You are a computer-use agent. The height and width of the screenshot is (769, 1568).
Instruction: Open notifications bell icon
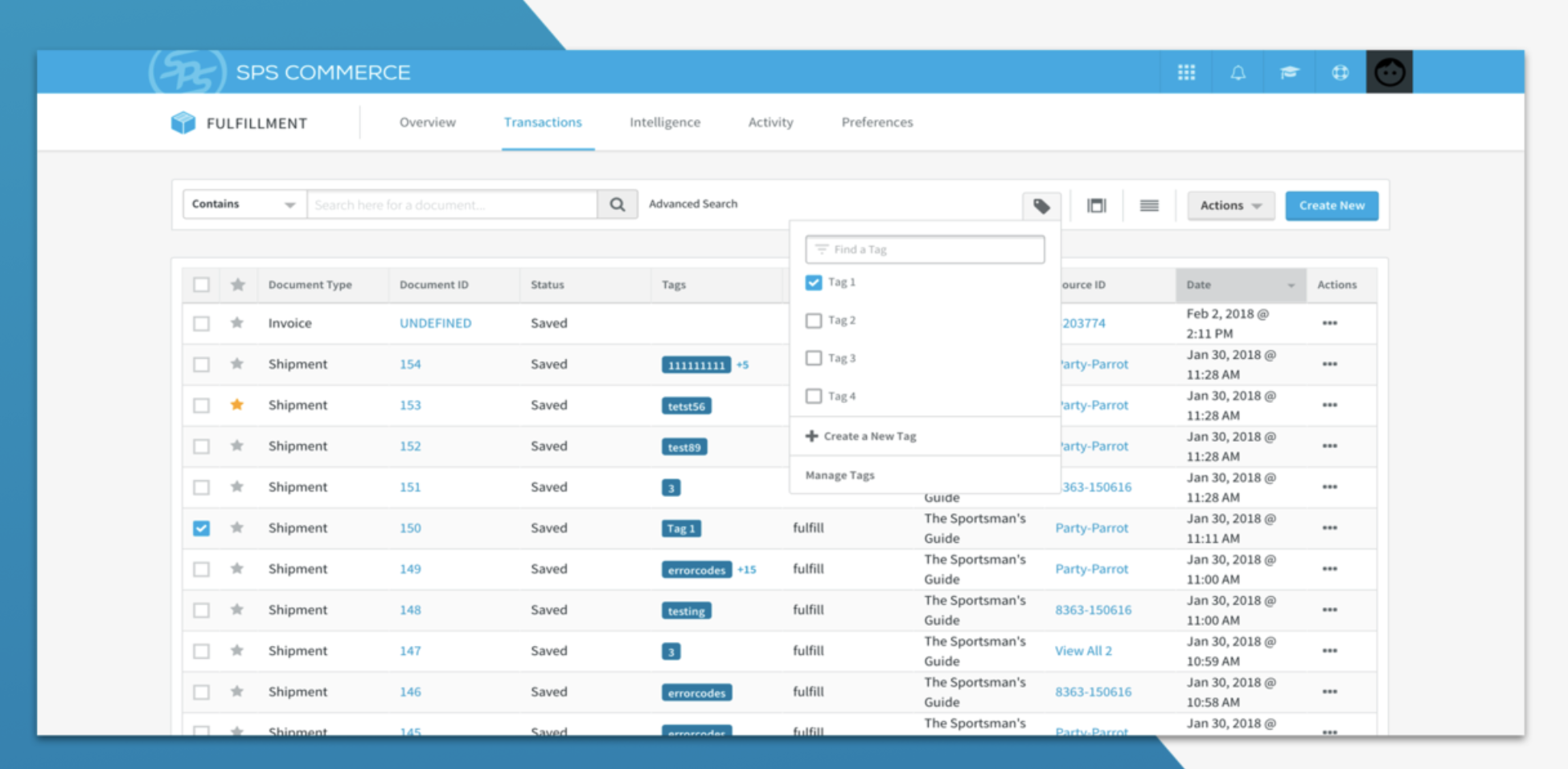[1238, 72]
